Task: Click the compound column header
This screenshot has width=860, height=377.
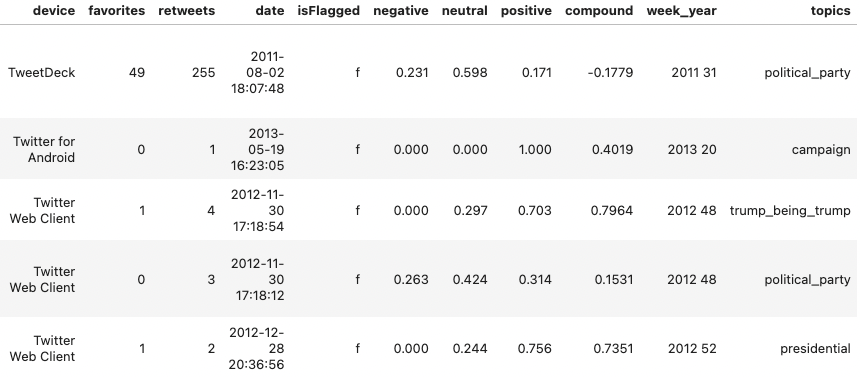Action: pyautogui.click(x=599, y=11)
